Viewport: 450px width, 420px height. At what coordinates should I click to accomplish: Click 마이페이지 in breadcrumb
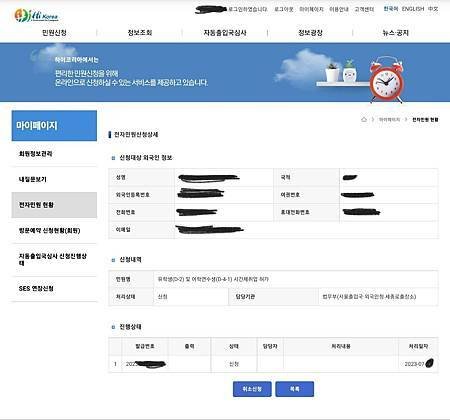click(389, 119)
